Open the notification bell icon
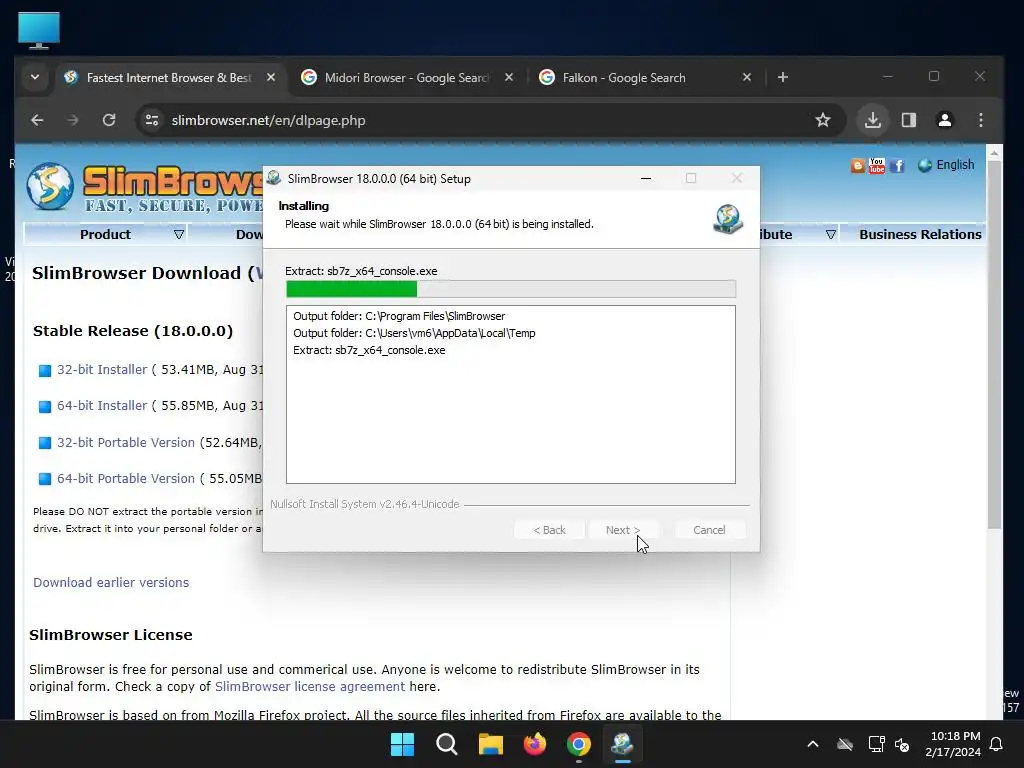Image resolution: width=1024 pixels, height=768 pixels. click(997, 744)
